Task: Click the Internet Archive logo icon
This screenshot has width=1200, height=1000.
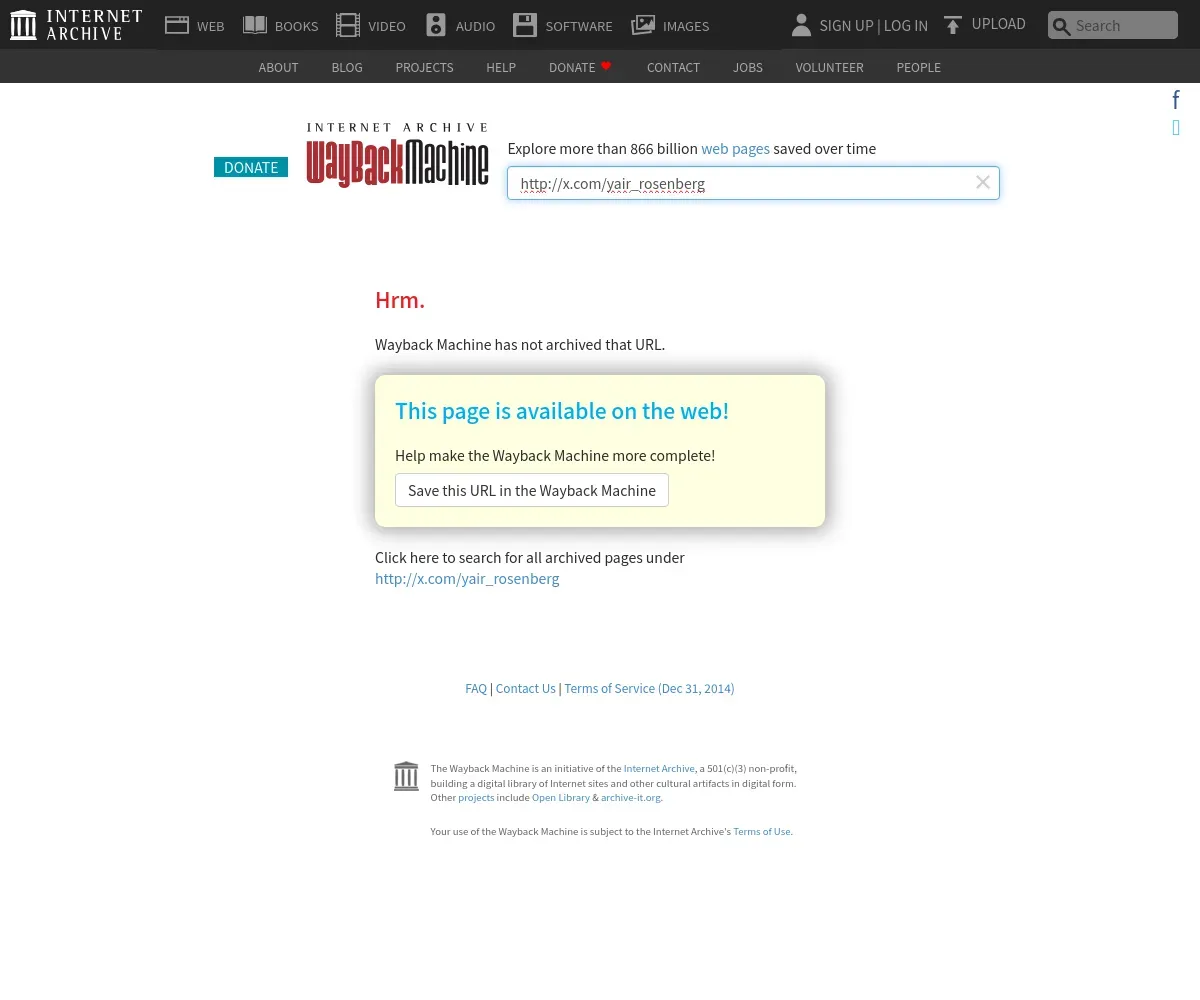Action: tap(23, 25)
